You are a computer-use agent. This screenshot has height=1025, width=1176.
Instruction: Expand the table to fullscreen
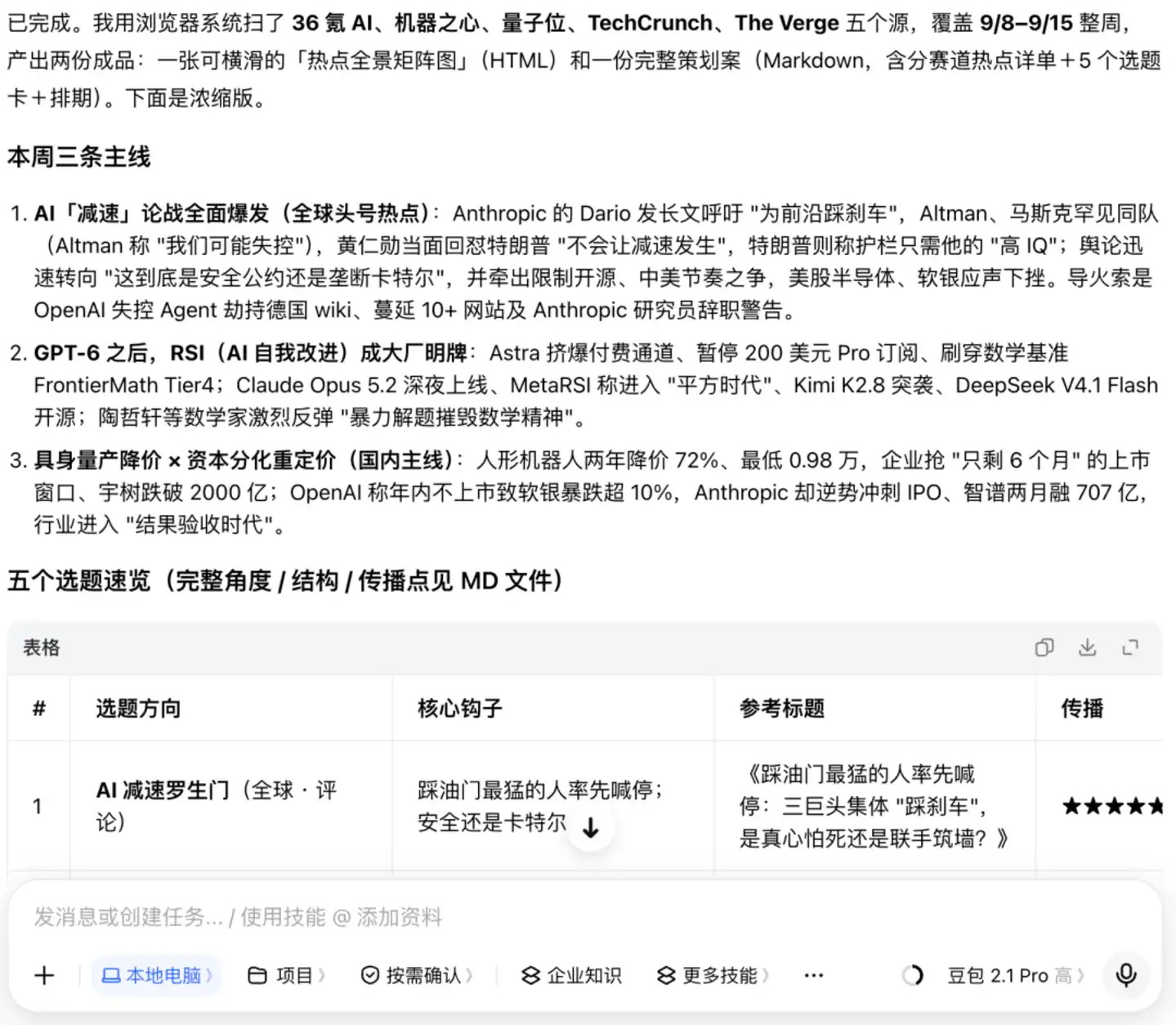click(x=1130, y=648)
